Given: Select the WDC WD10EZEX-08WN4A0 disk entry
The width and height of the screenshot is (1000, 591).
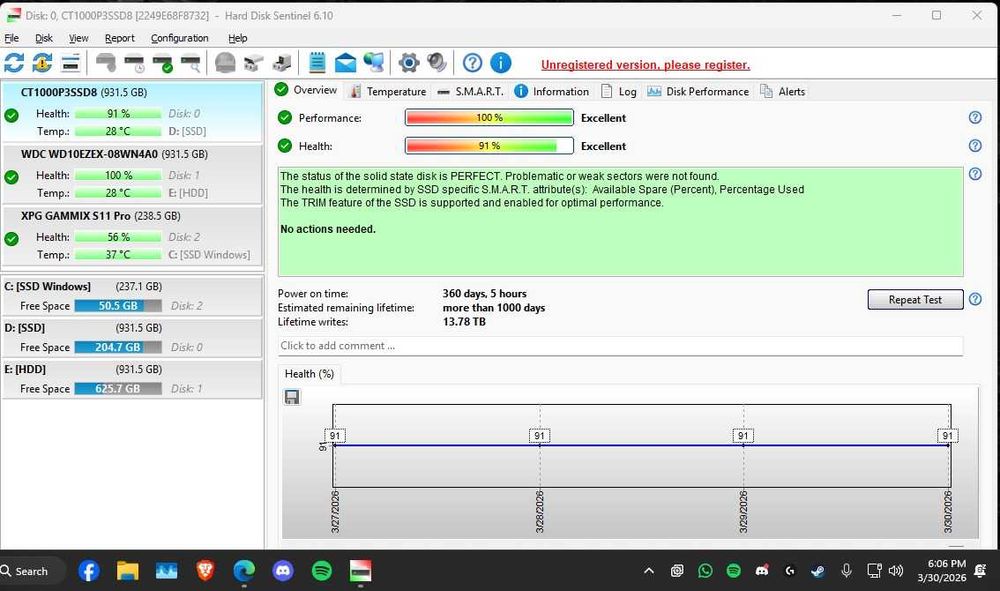Looking at the screenshot, I should tap(132, 173).
